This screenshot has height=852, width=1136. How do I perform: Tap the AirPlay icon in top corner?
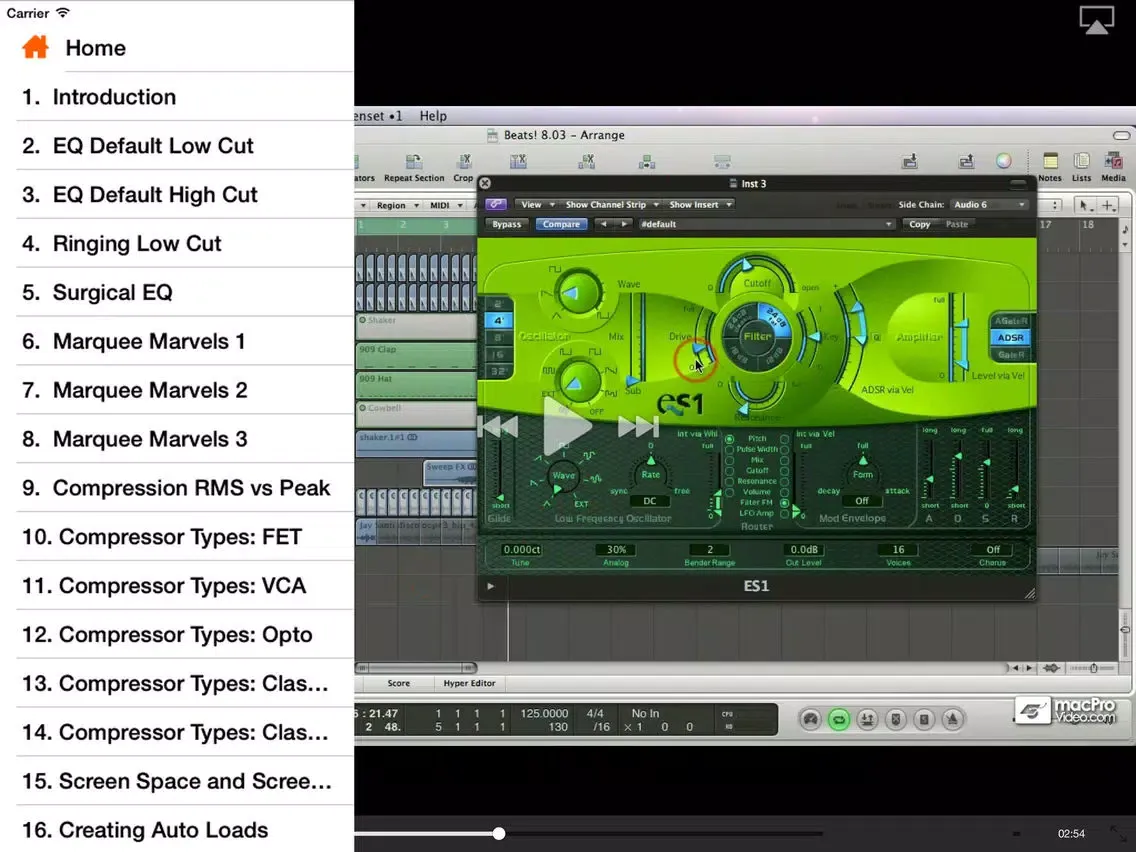(1096, 20)
